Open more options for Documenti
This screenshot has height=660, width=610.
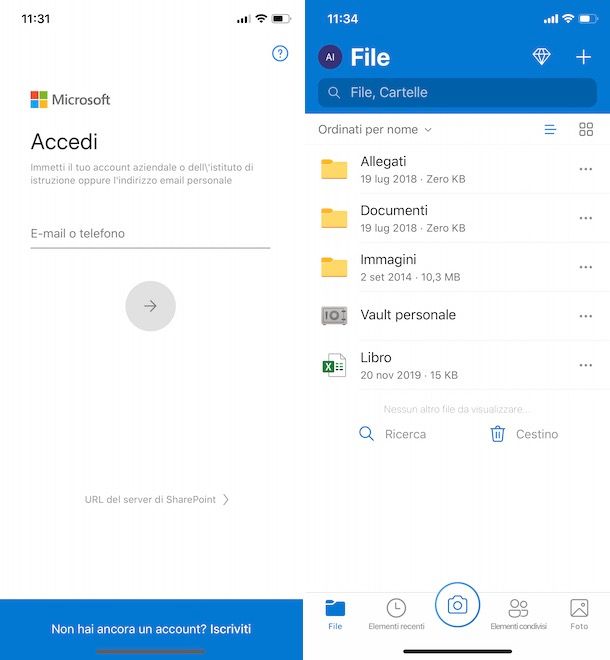point(586,218)
